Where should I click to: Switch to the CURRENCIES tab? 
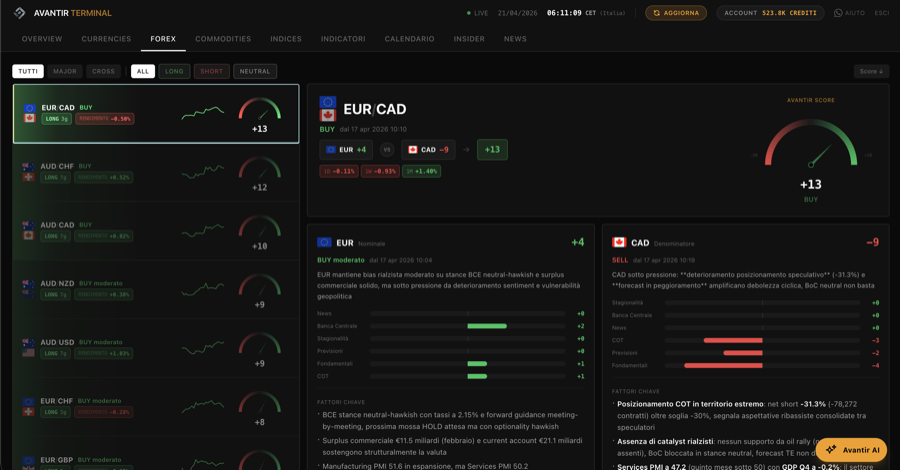106,39
